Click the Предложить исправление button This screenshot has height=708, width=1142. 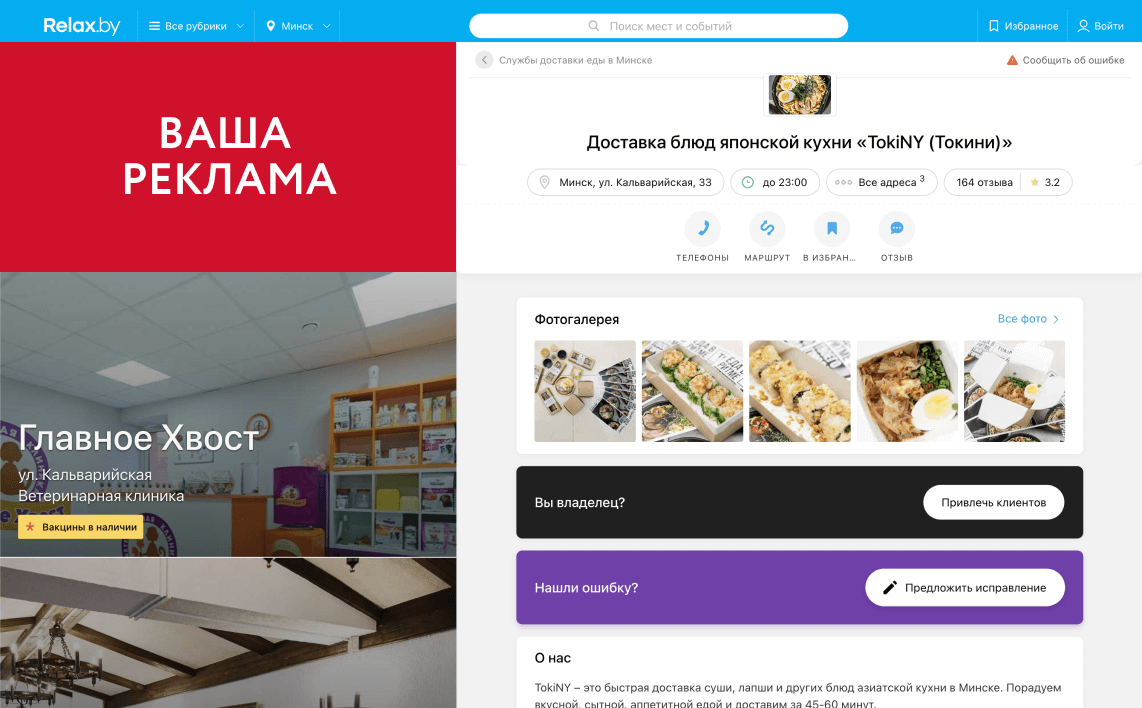point(965,588)
